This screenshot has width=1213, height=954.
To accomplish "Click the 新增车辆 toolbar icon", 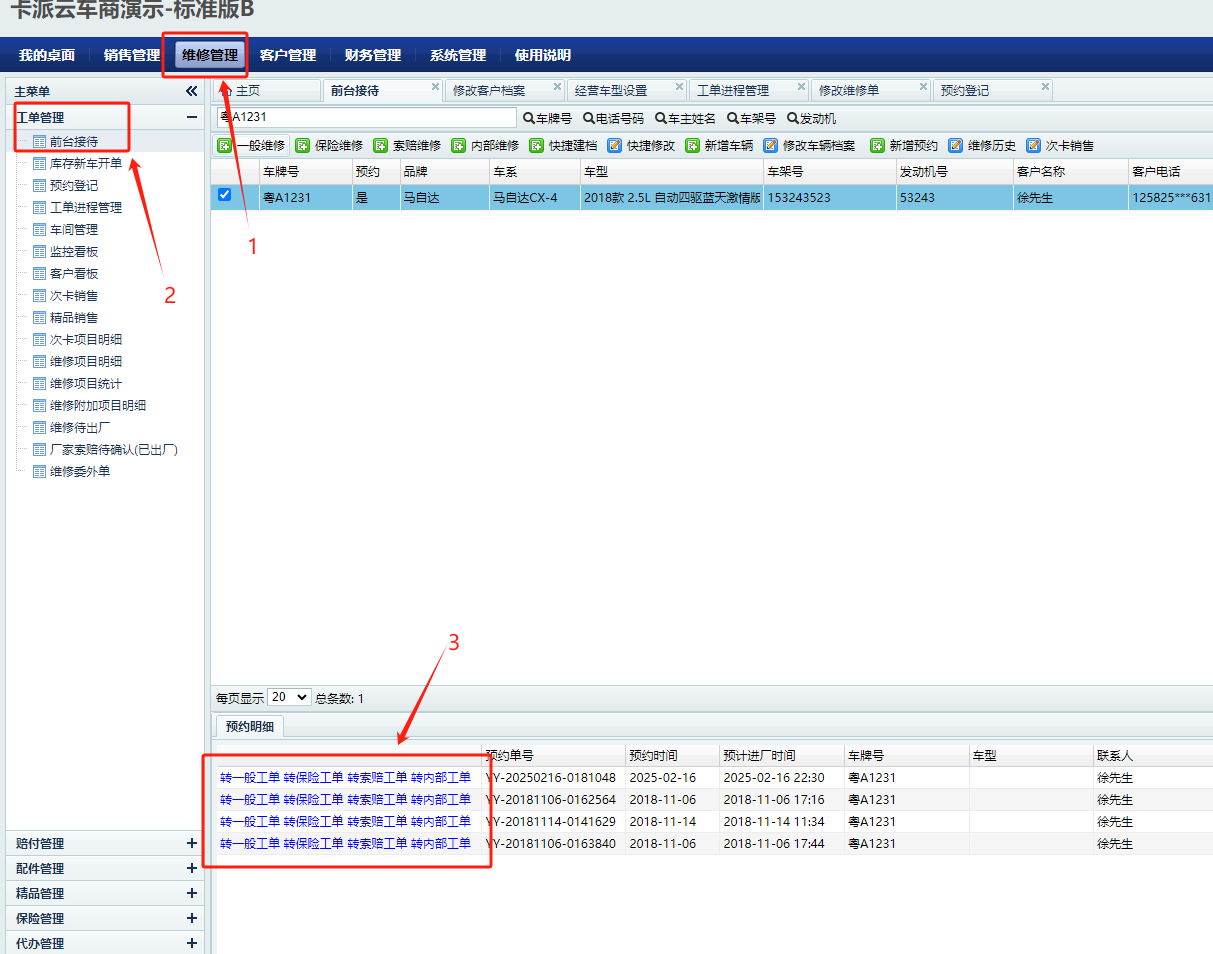I will 692,146.
